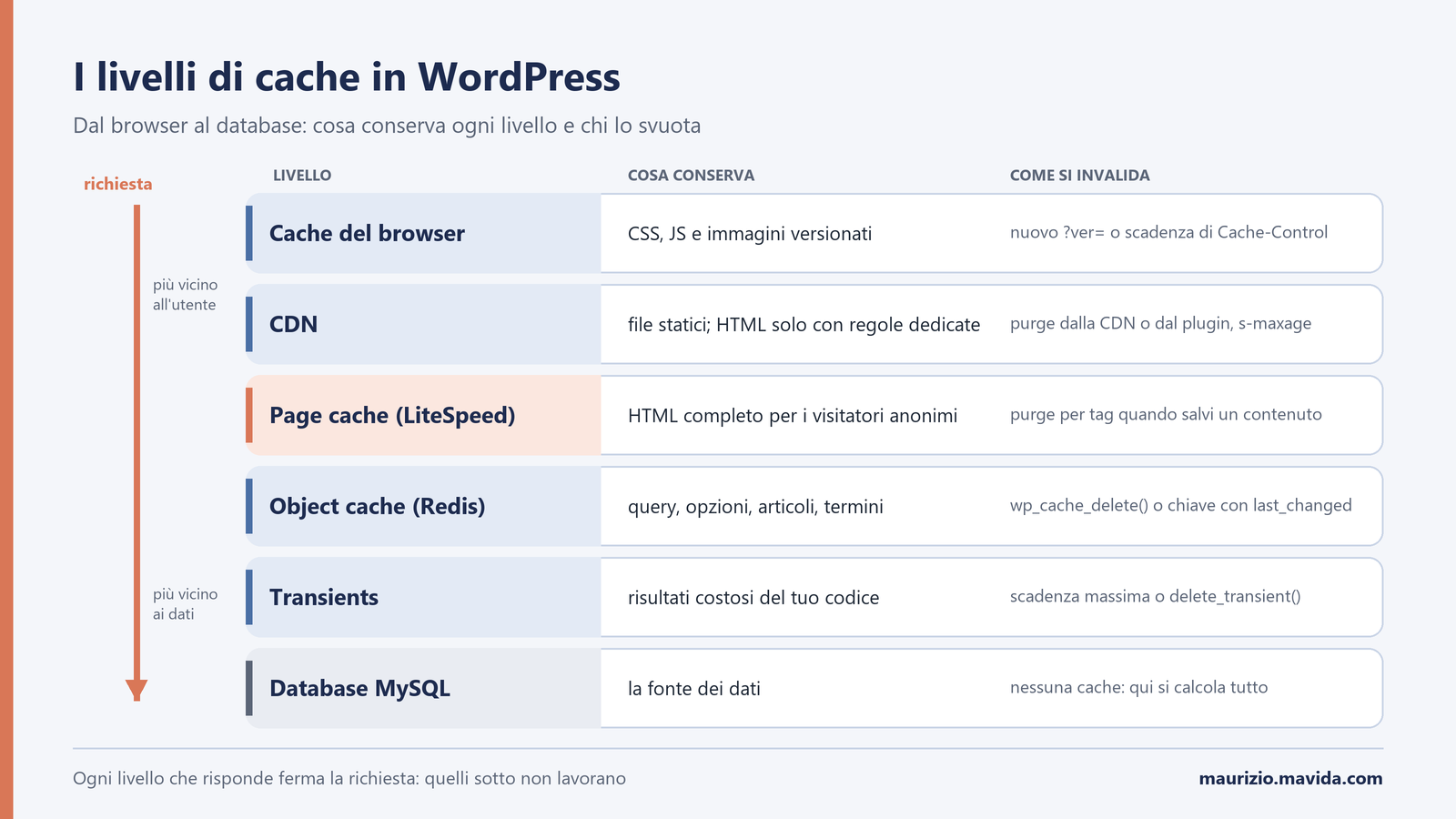Click "purge per tag quando salvi un contenuto"

(x=1166, y=414)
